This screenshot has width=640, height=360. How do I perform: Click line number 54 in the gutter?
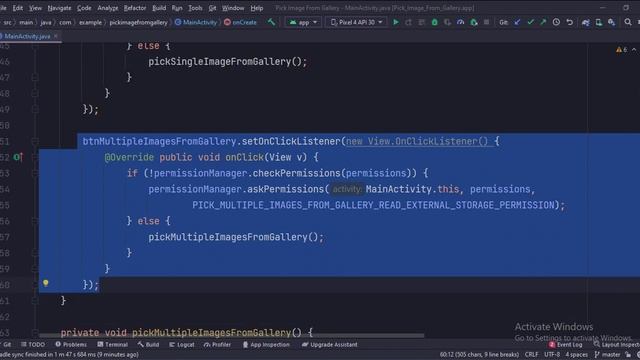pos(5,189)
